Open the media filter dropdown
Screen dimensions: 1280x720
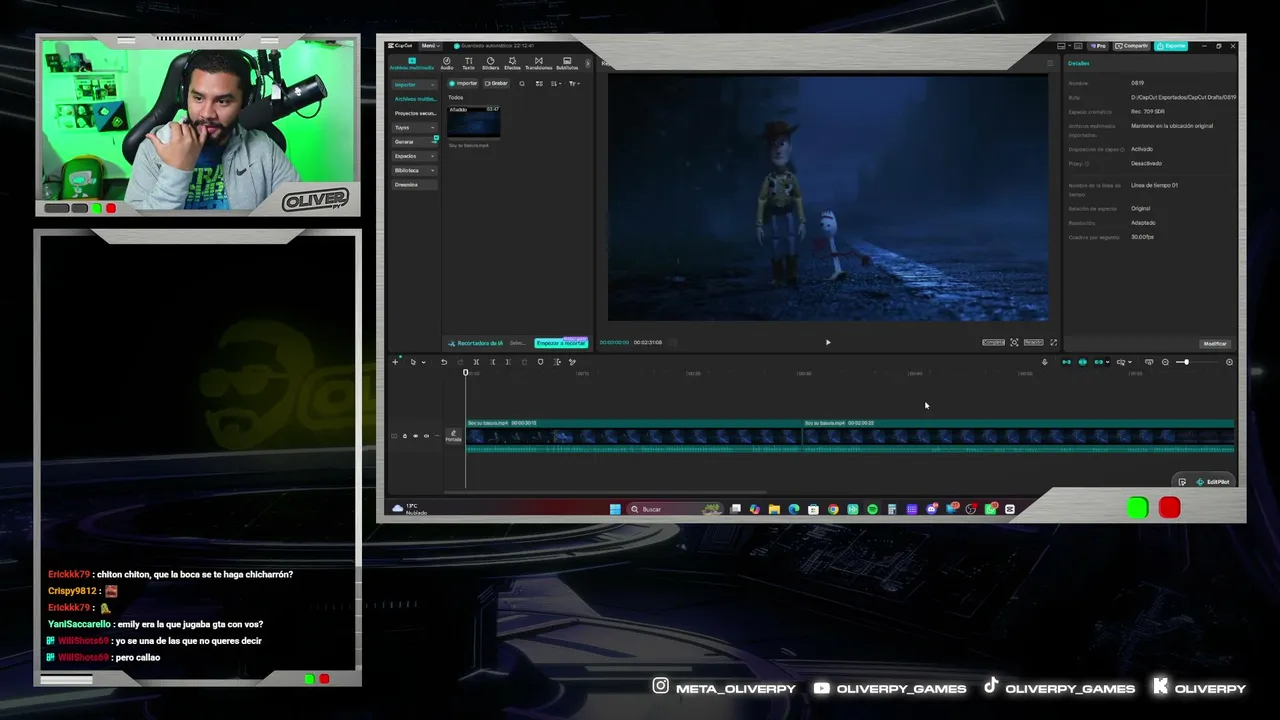pos(574,83)
